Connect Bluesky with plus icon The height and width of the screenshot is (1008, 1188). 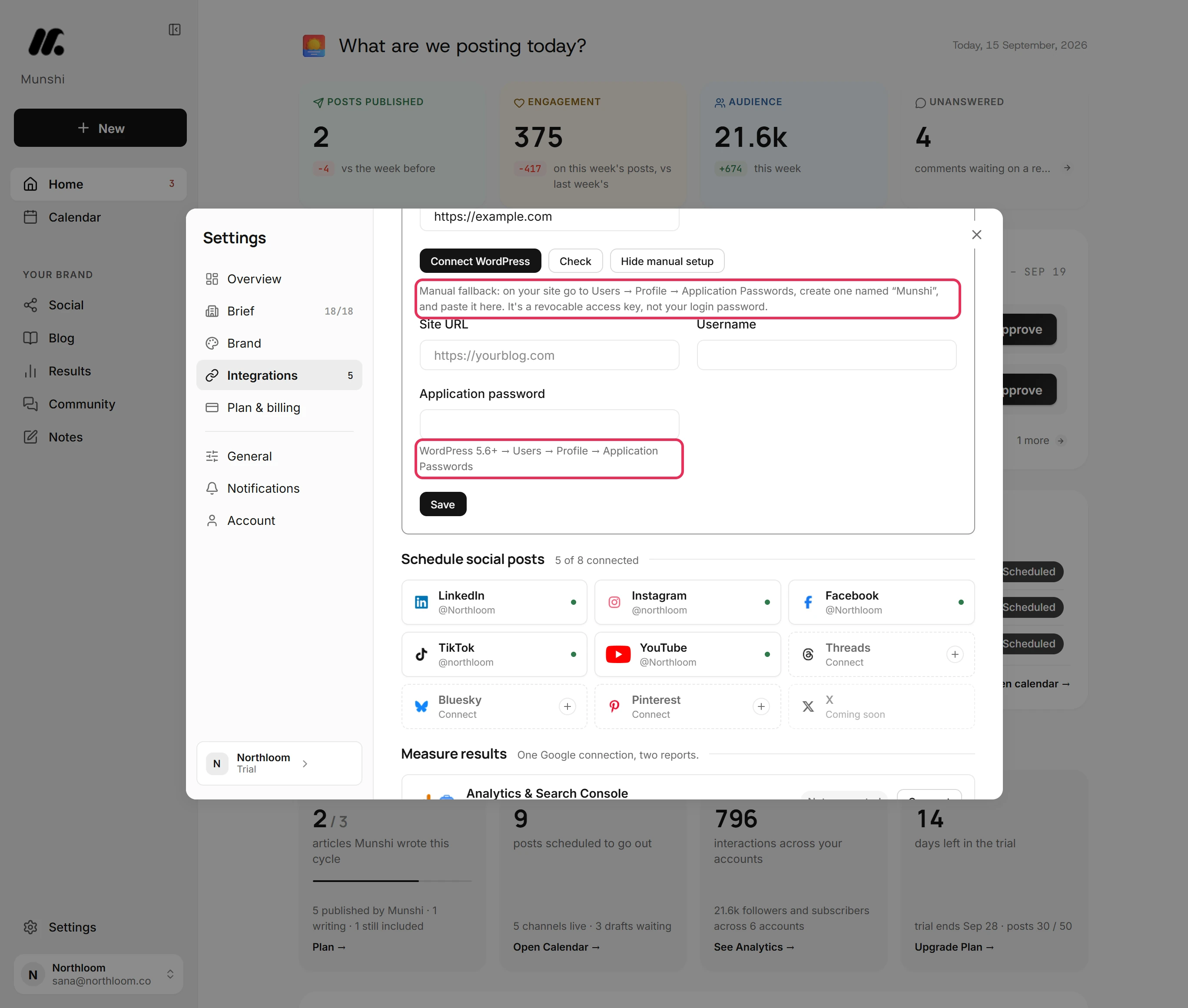(567, 707)
